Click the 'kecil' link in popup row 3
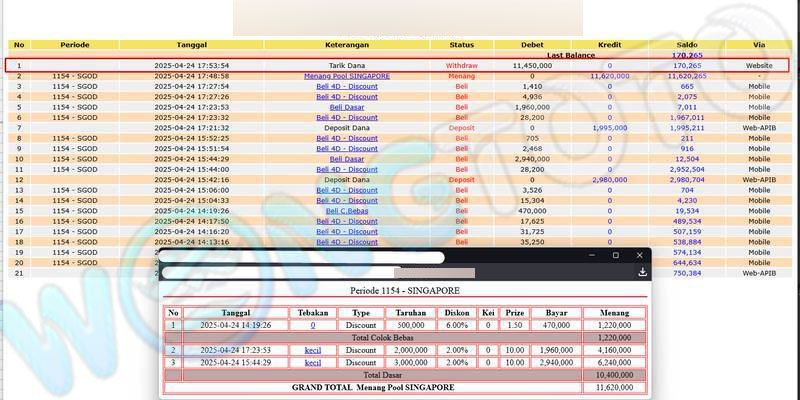Screen dimensions: 800x400 click(312, 362)
